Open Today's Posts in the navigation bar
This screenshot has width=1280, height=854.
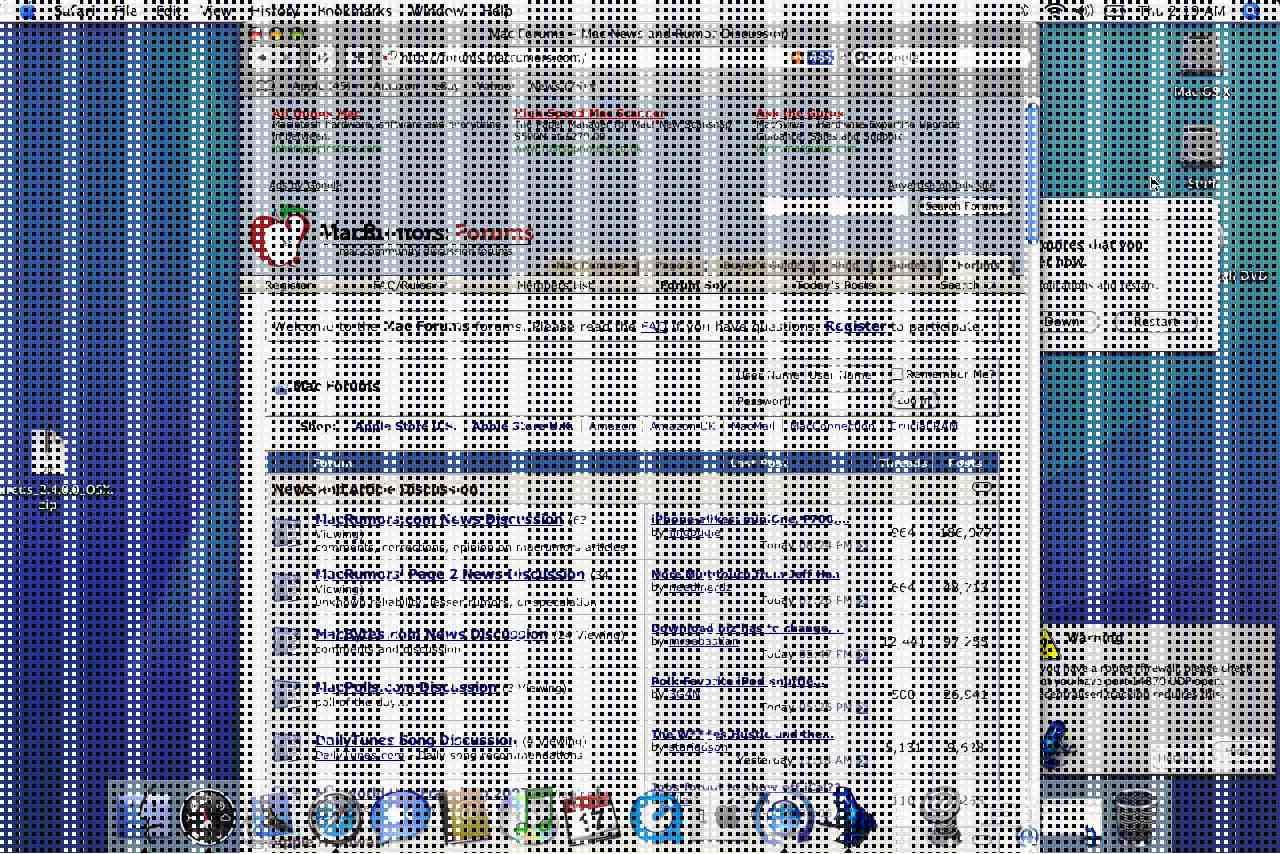[x=836, y=286]
